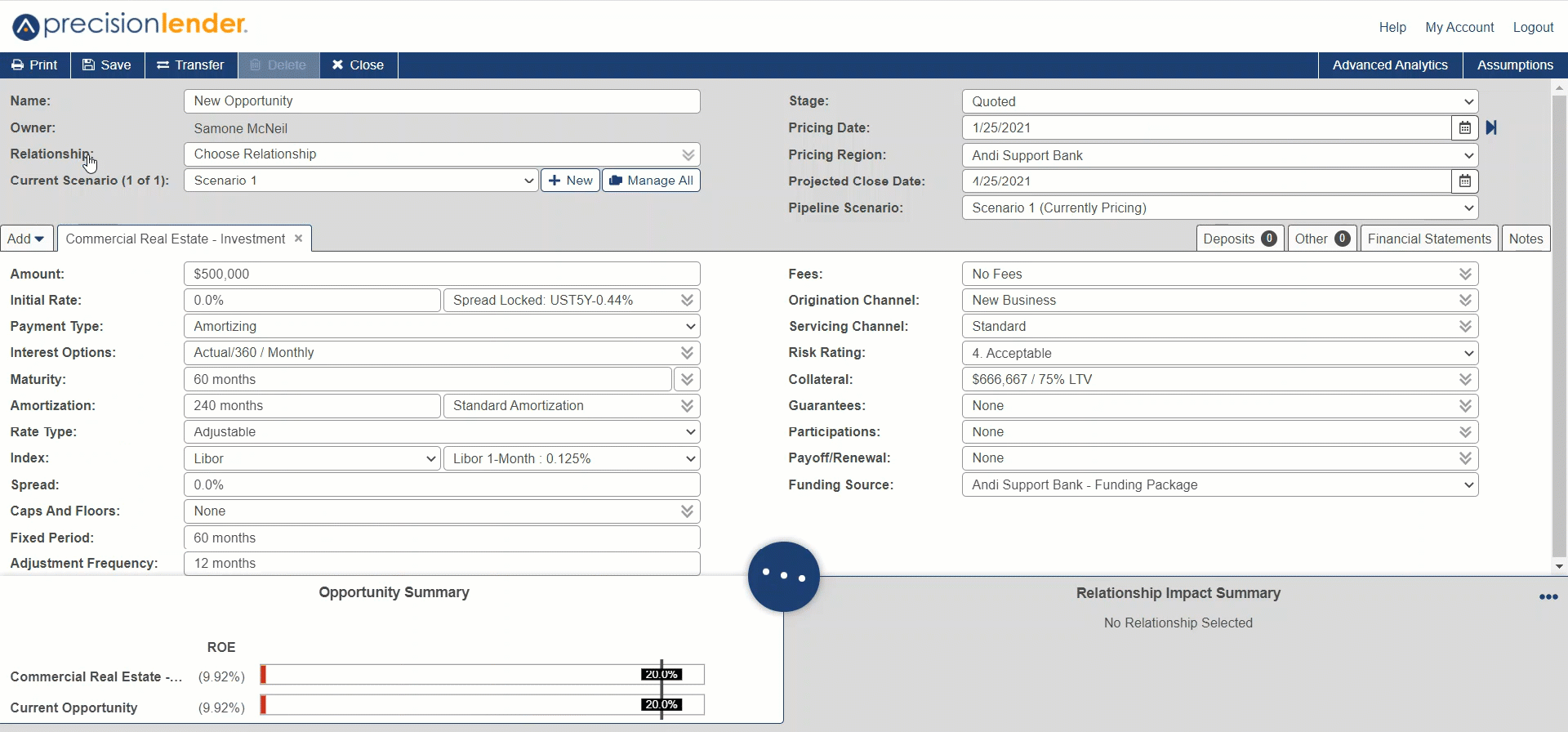Save the opportunity
The width and height of the screenshot is (1568, 732).
[107, 65]
